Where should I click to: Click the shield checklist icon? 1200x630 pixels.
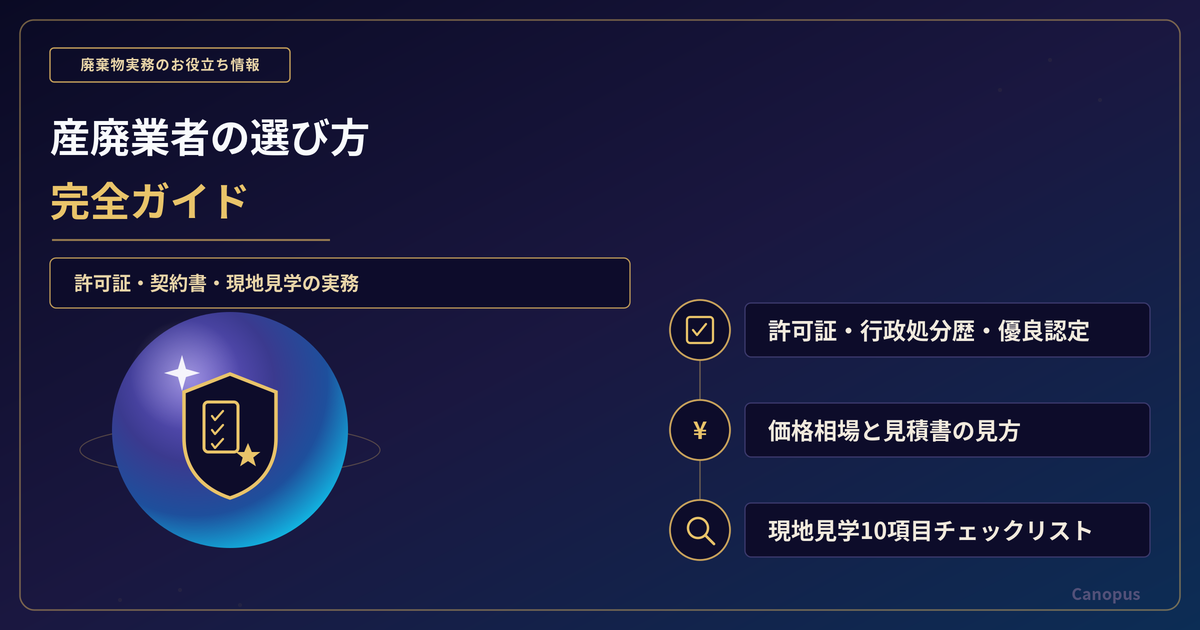[x=230, y=436]
